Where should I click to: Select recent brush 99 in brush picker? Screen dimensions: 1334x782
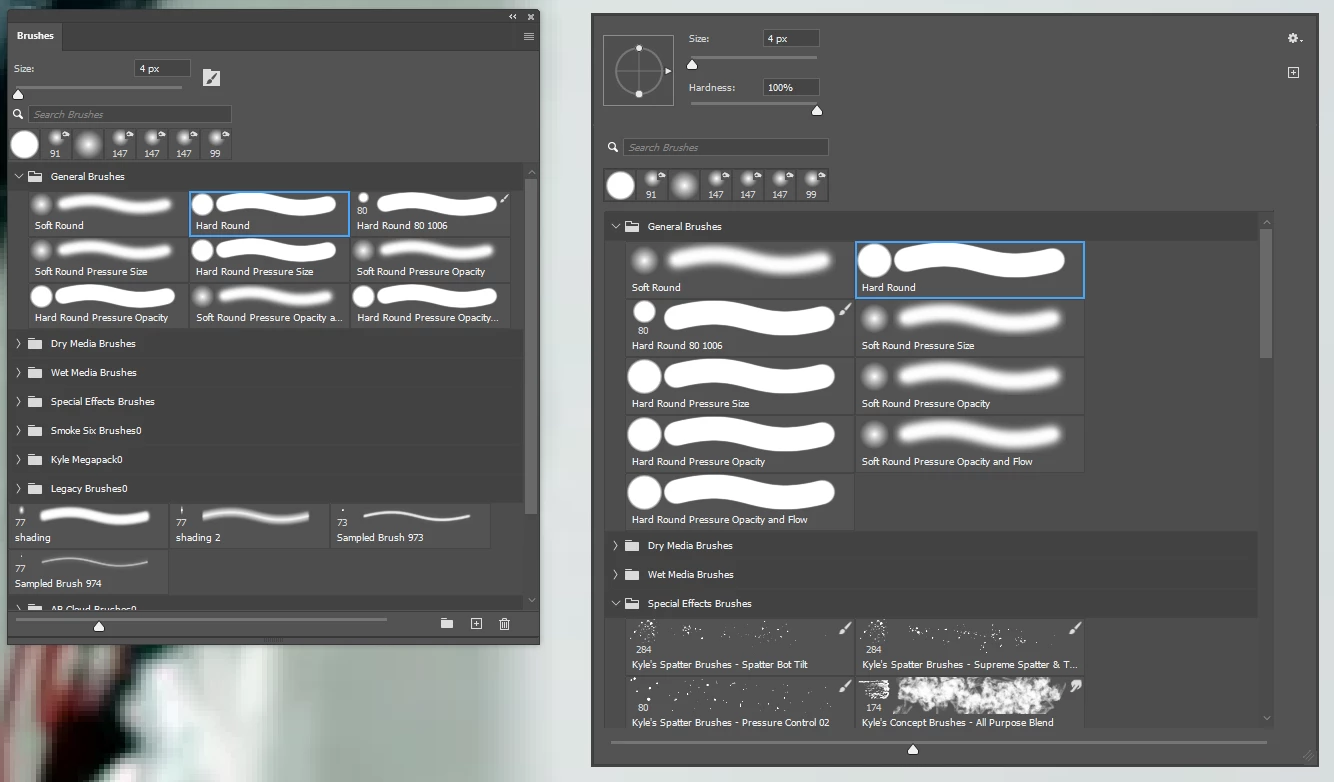coord(813,185)
